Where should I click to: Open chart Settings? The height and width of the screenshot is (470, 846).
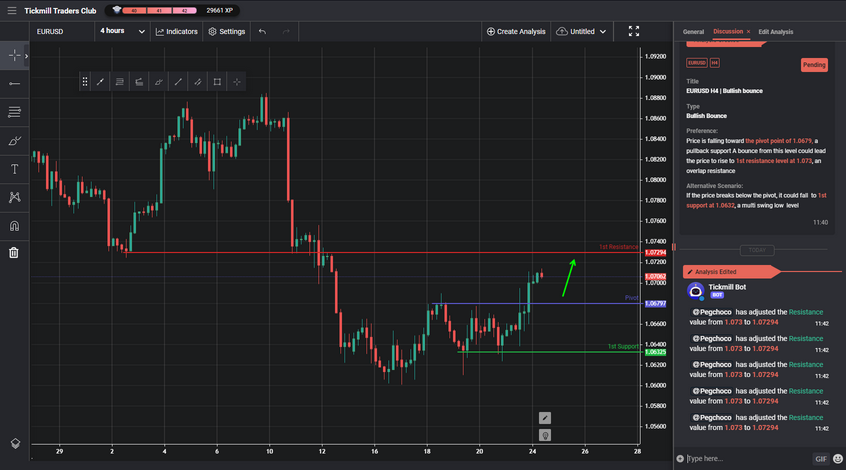pos(227,31)
